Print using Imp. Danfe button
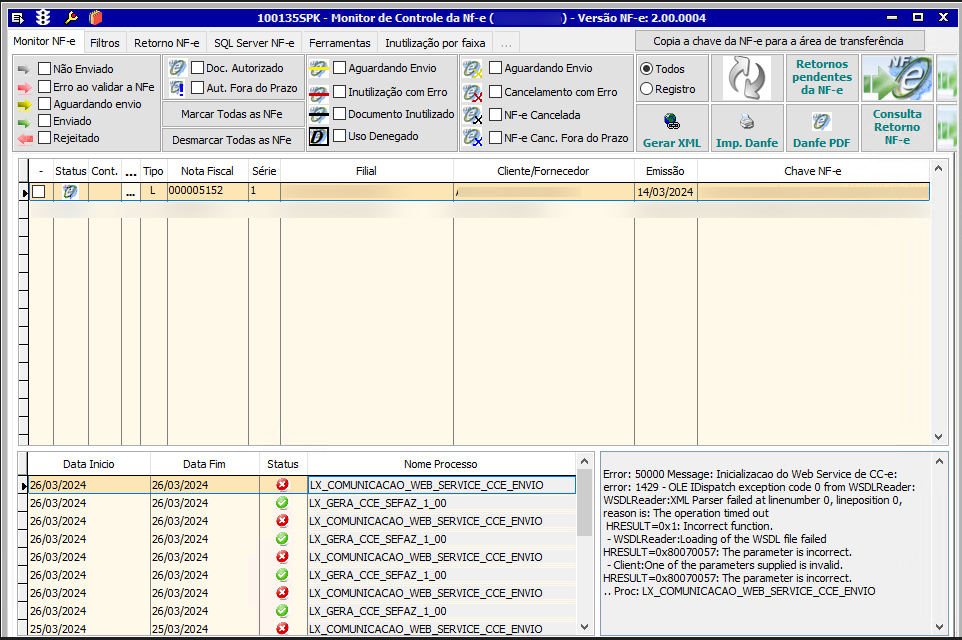Screen dimensions: 962x640 click(747, 128)
